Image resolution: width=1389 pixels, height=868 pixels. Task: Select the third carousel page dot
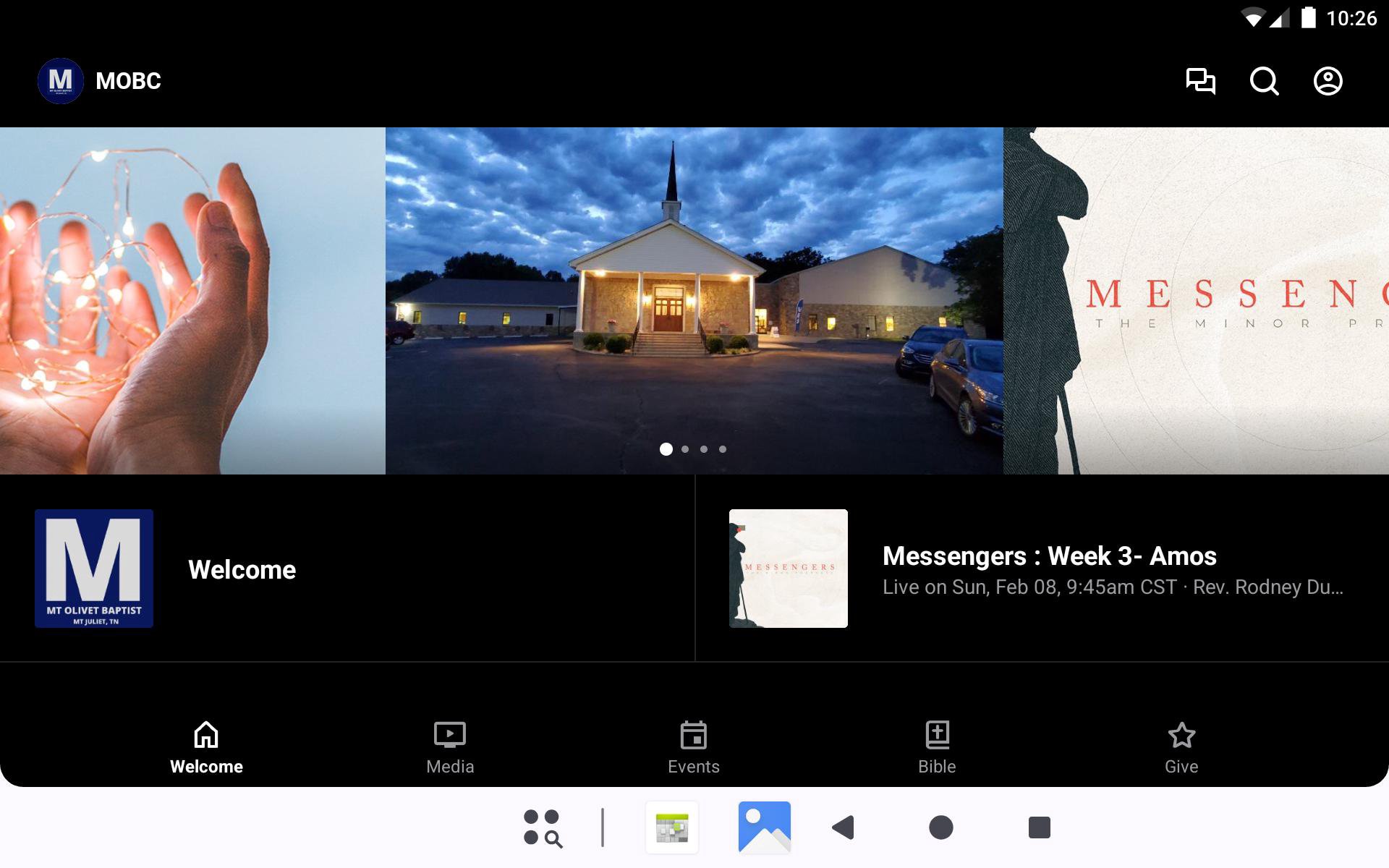704,449
